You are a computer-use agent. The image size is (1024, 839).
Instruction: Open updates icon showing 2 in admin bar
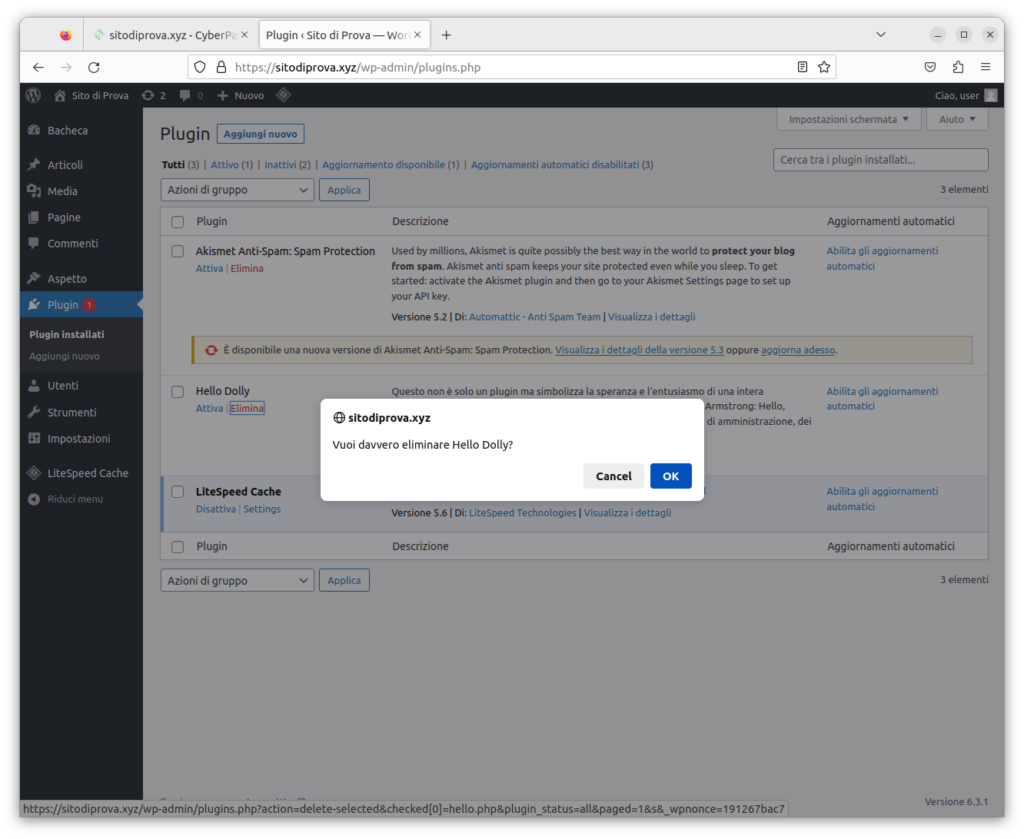pos(153,95)
